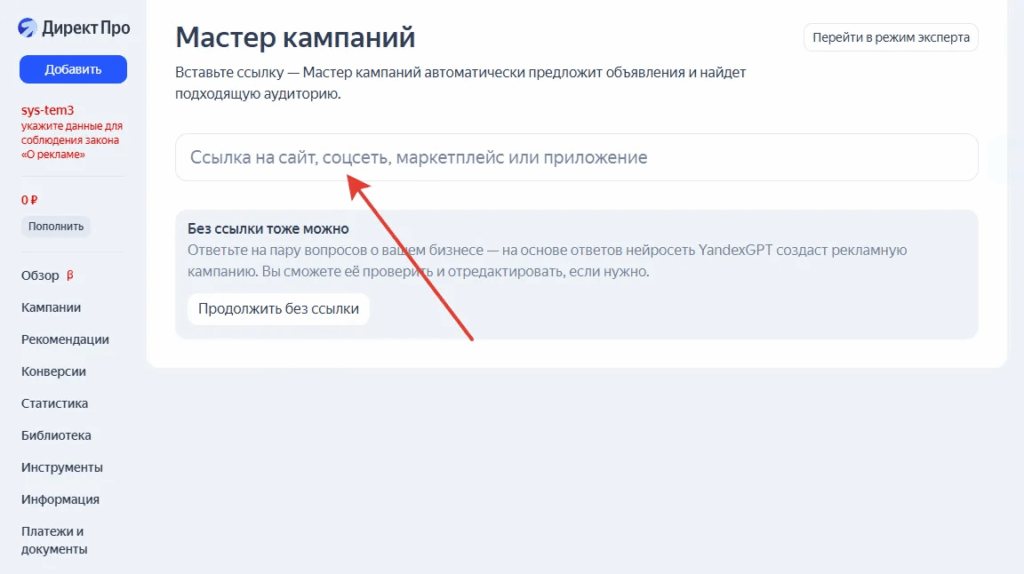Image resolution: width=1024 pixels, height=574 pixels.
Task: Go to Библиотека in the sidebar
Action: coord(56,436)
